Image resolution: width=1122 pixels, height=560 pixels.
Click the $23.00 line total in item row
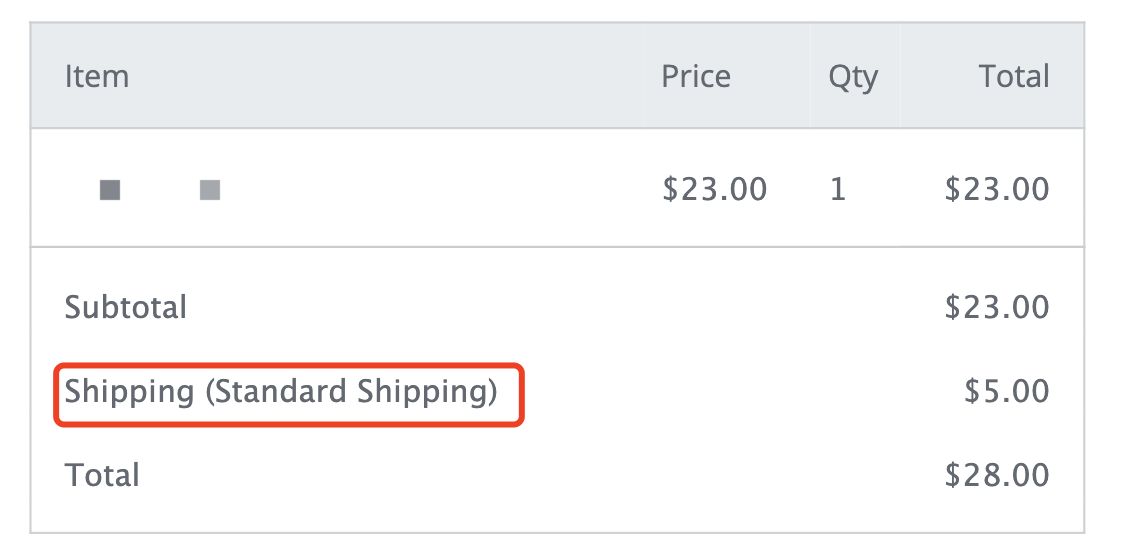[x=997, y=190]
